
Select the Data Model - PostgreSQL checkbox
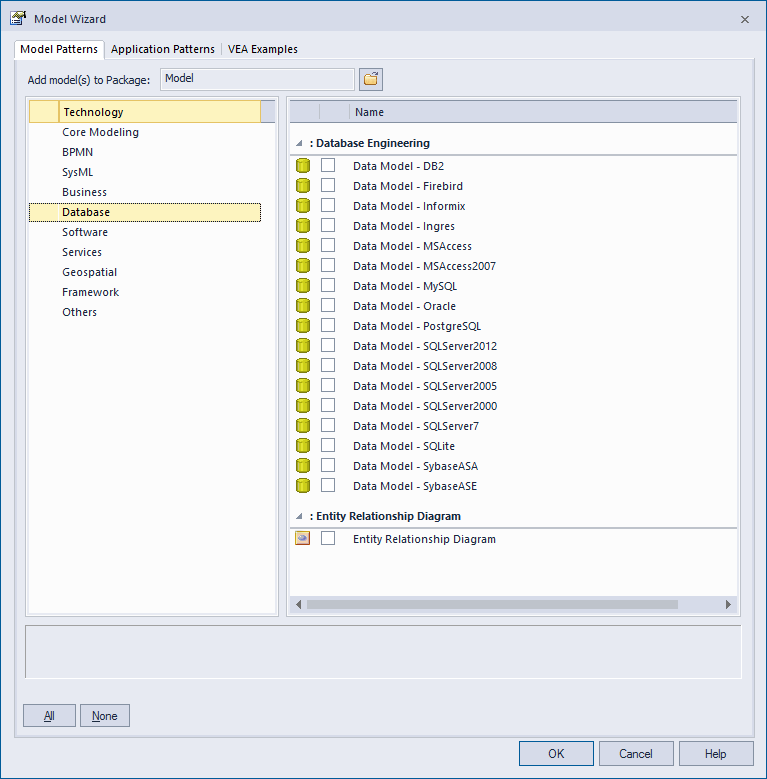pos(328,325)
